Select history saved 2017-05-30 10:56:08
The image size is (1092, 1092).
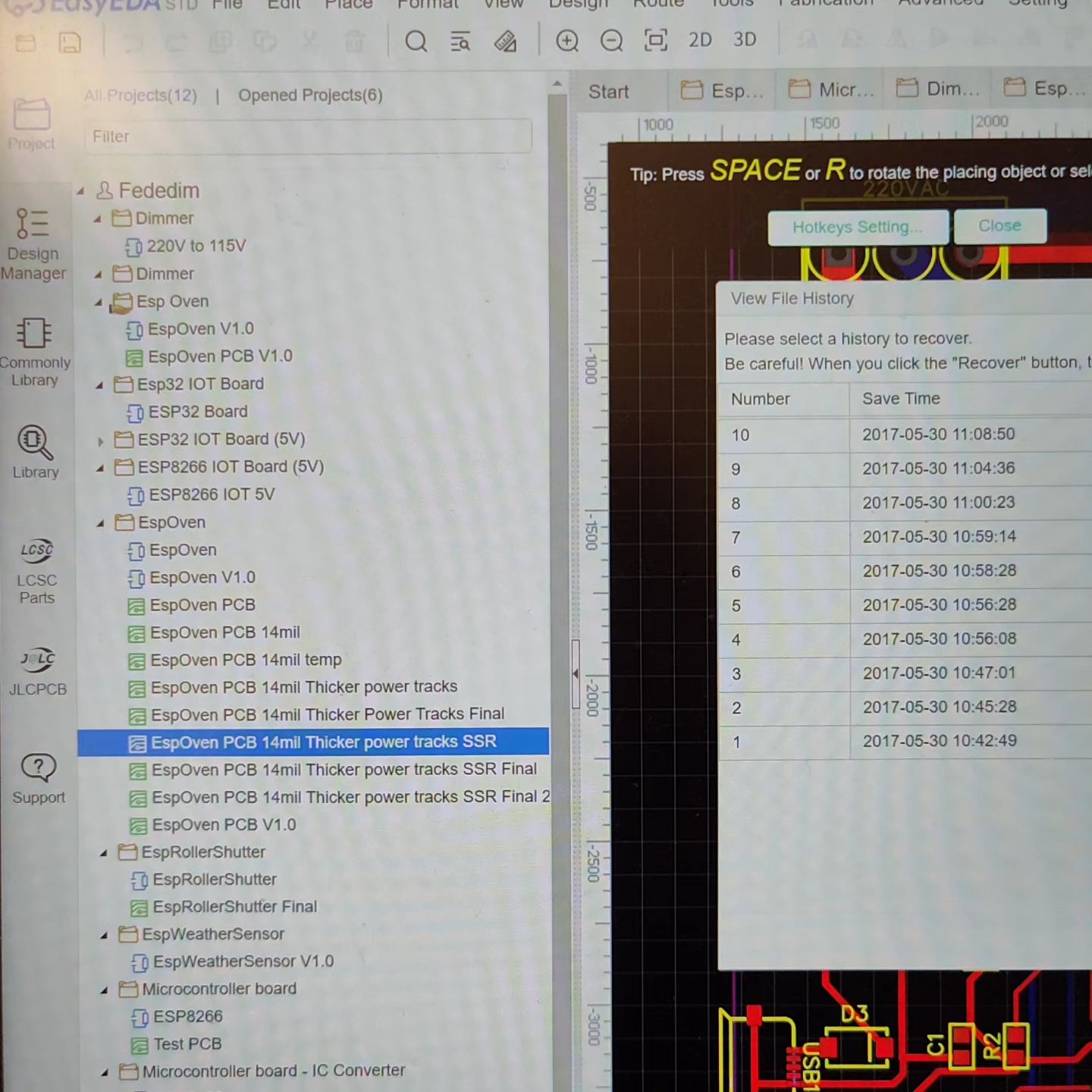point(905,639)
